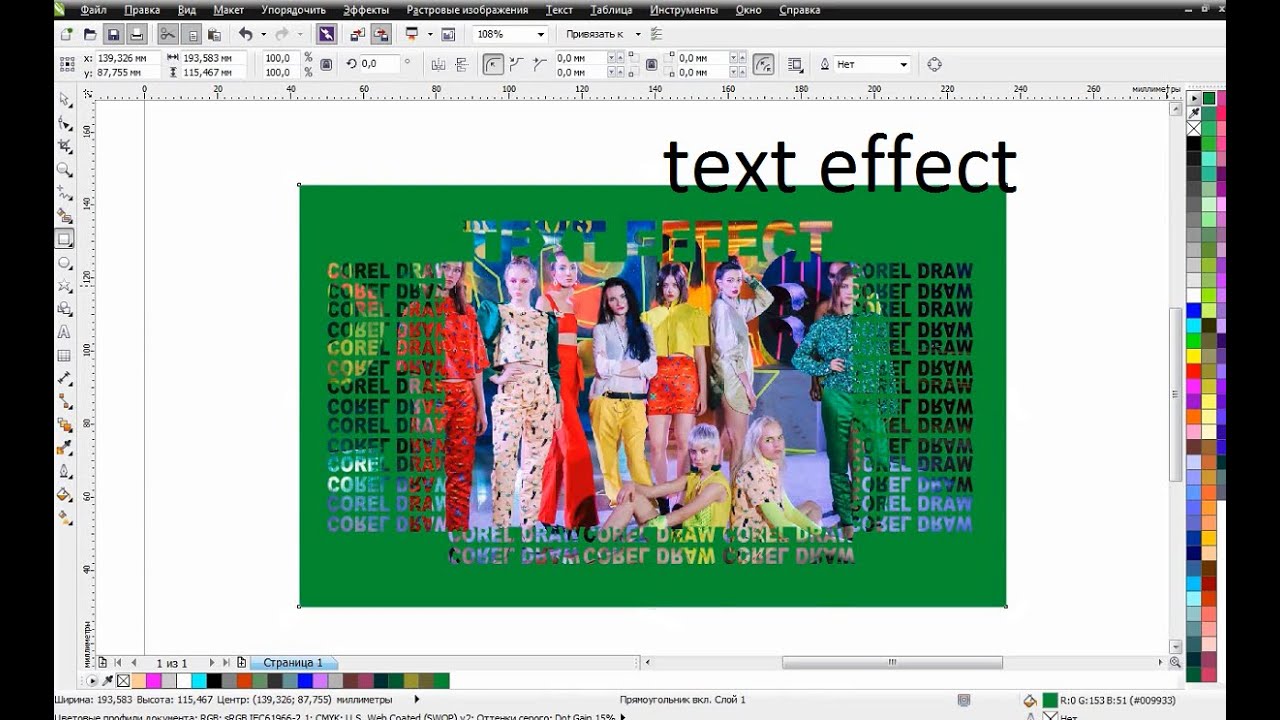This screenshot has height=720, width=1280.
Task: Open the Файл menu
Action: [x=93, y=9]
